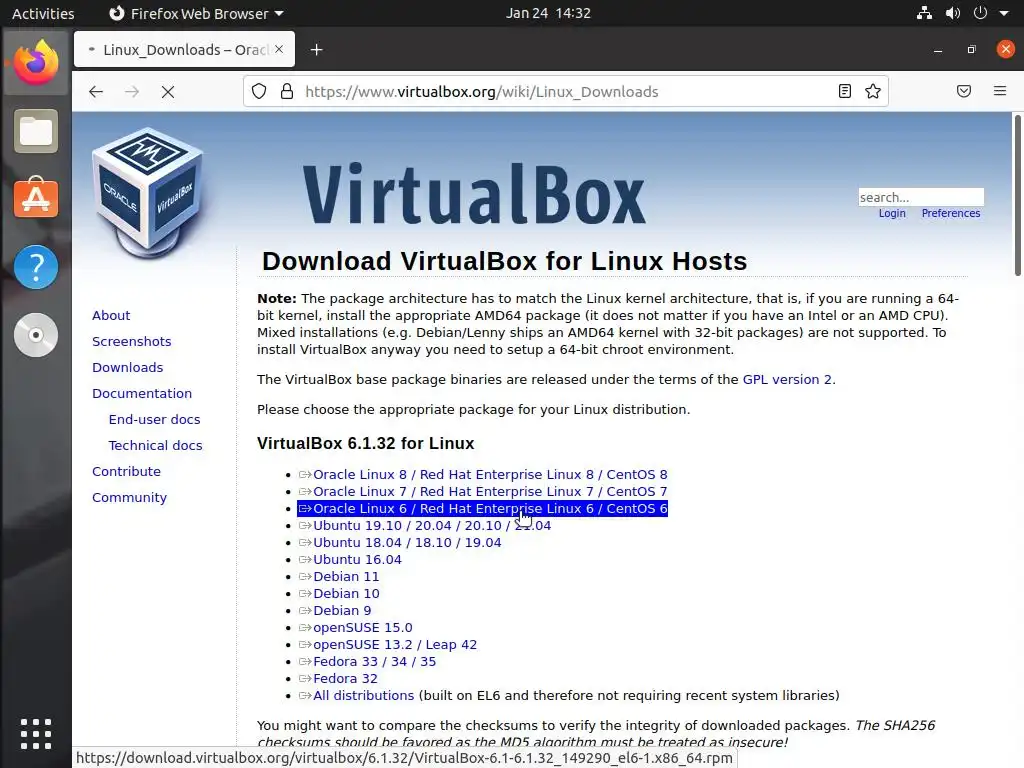The height and width of the screenshot is (768, 1024).
Task: Open About in the sidebar
Action: [111, 315]
